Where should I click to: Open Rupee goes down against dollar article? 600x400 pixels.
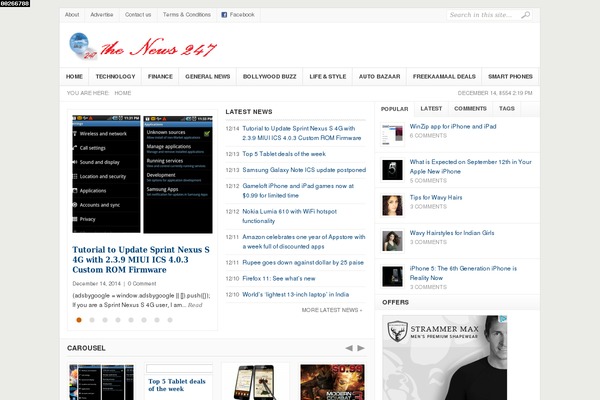[x=303, y=263]
